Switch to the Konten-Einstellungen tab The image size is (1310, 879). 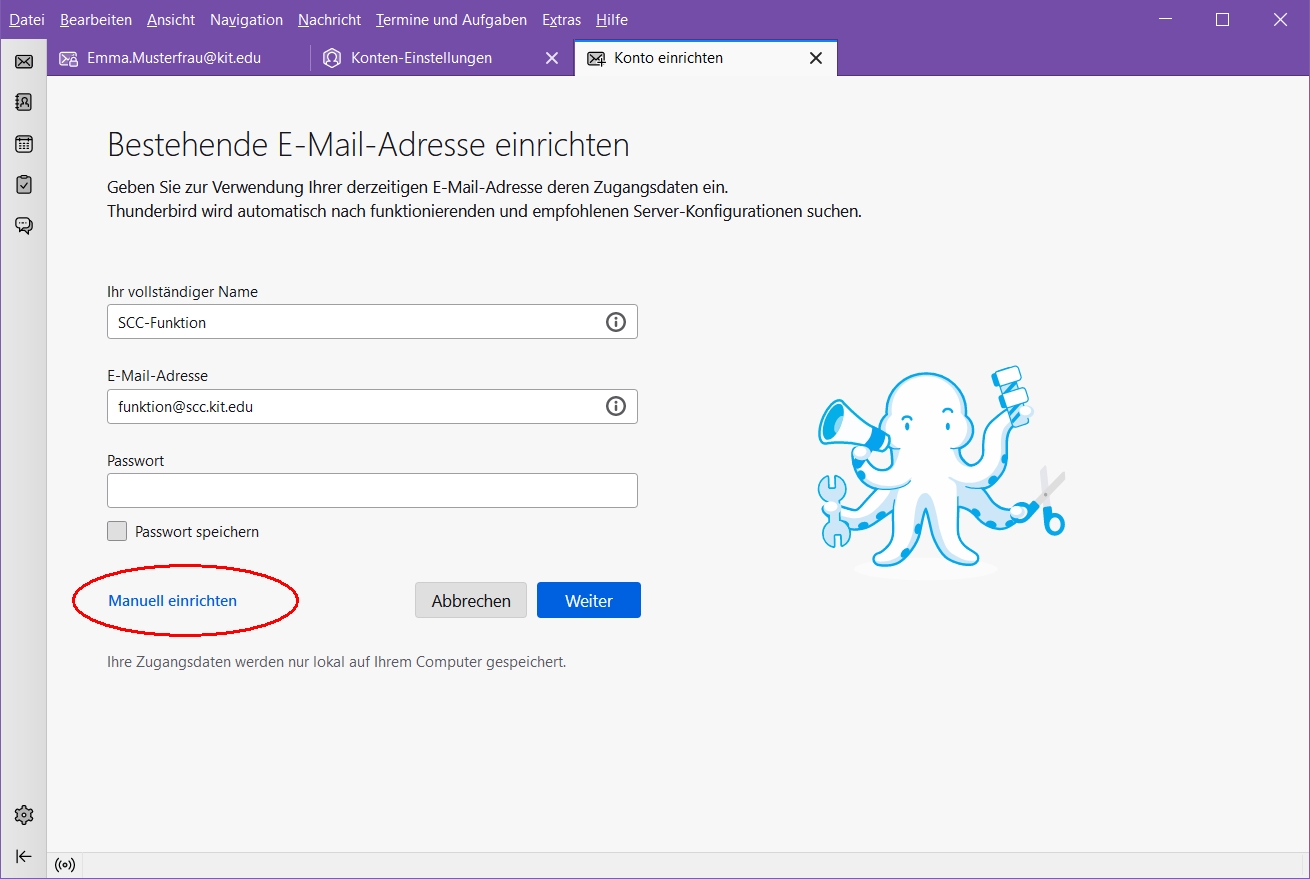tap(421, 58)
